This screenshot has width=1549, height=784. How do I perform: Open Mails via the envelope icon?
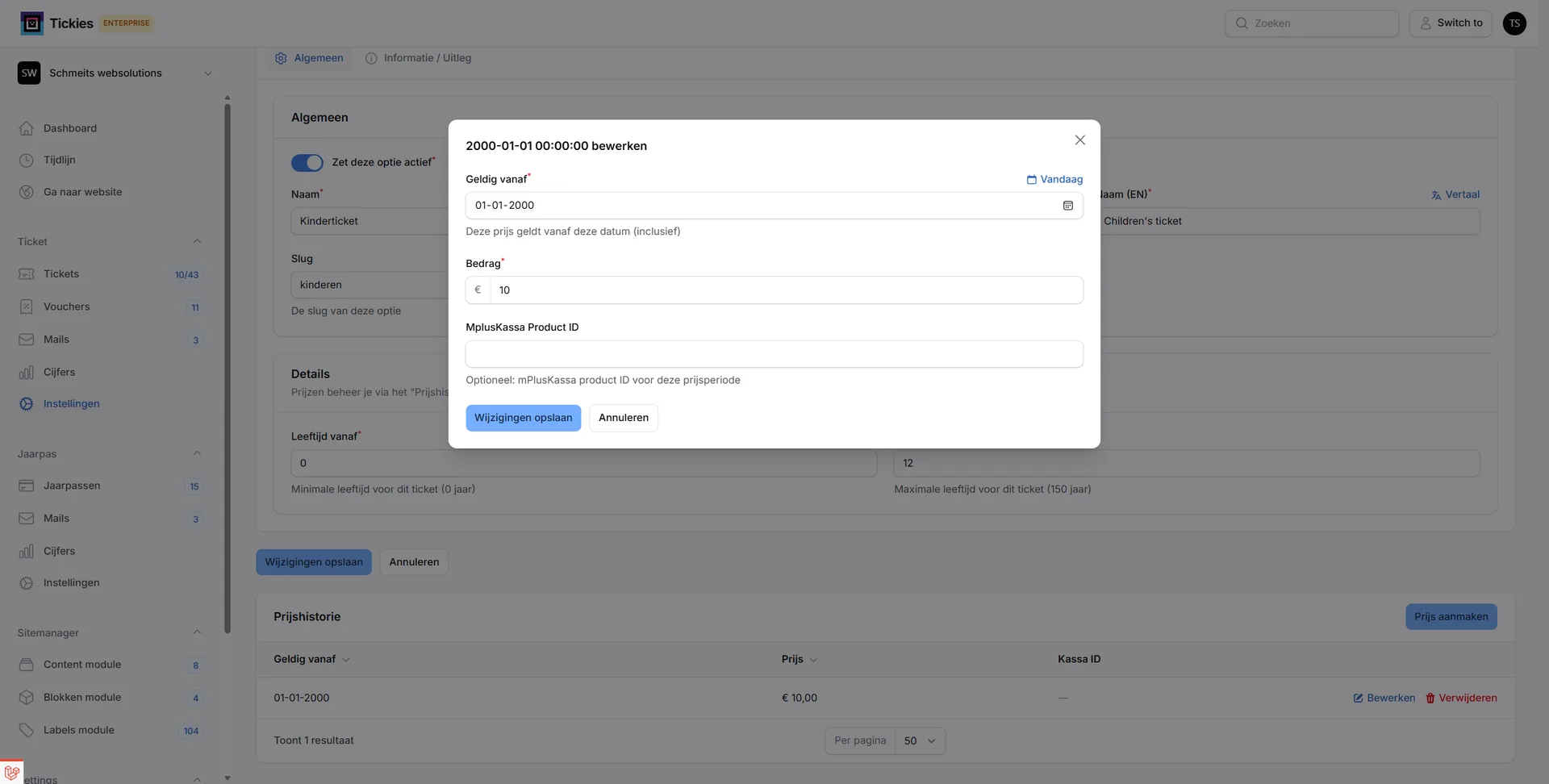click(x=27, y=339)
